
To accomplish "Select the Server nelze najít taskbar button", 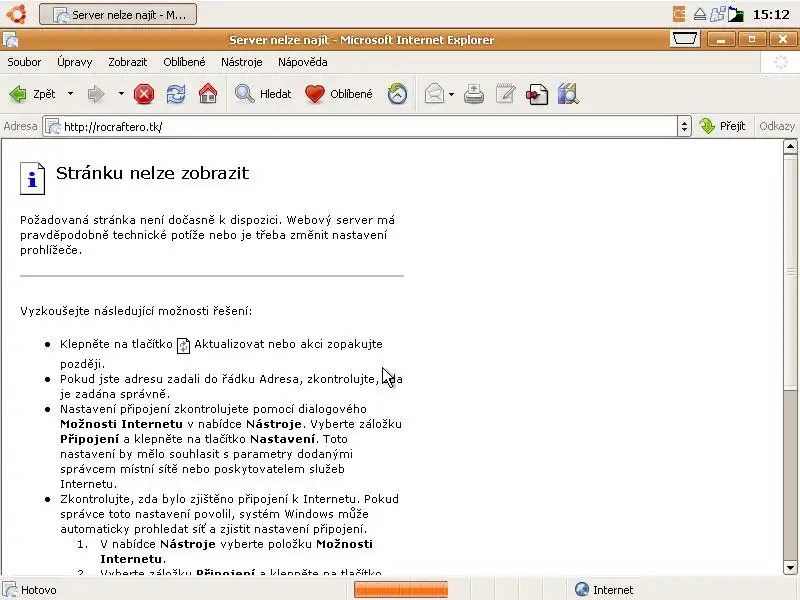I will click(x=118, y=14).
